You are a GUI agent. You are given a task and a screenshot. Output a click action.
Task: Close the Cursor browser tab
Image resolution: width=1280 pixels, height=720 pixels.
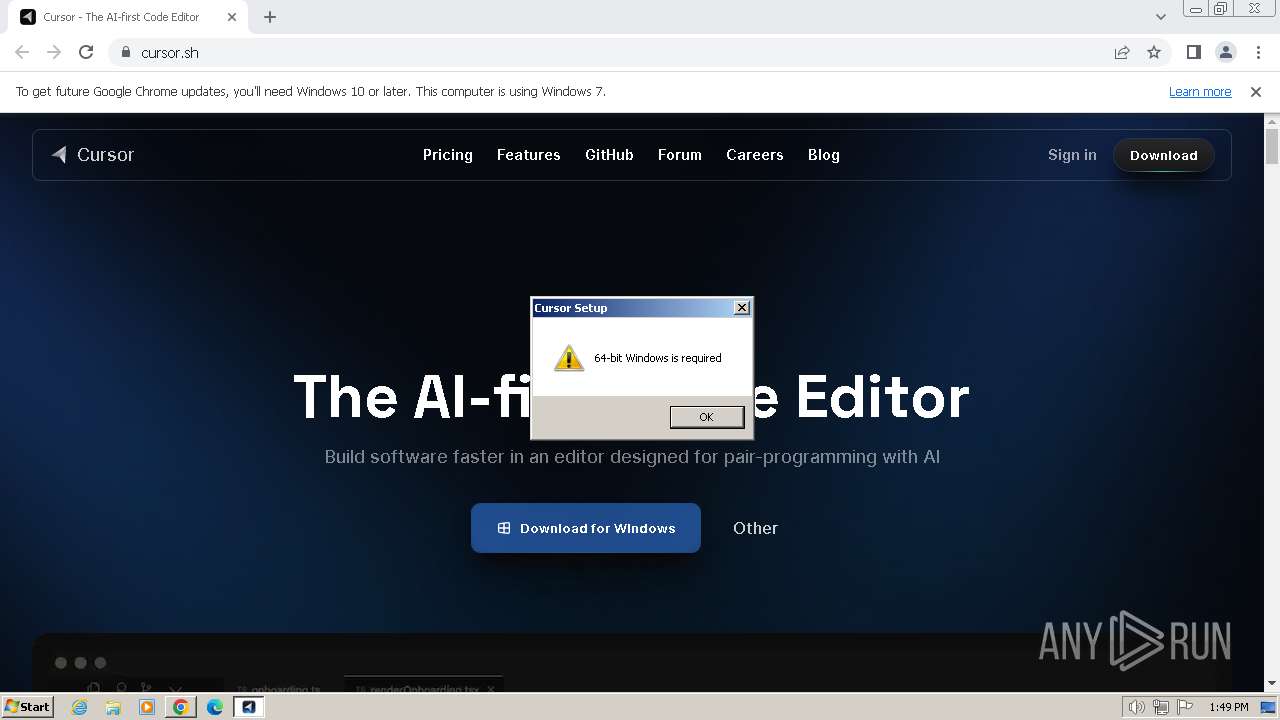(x=232, y=17)
